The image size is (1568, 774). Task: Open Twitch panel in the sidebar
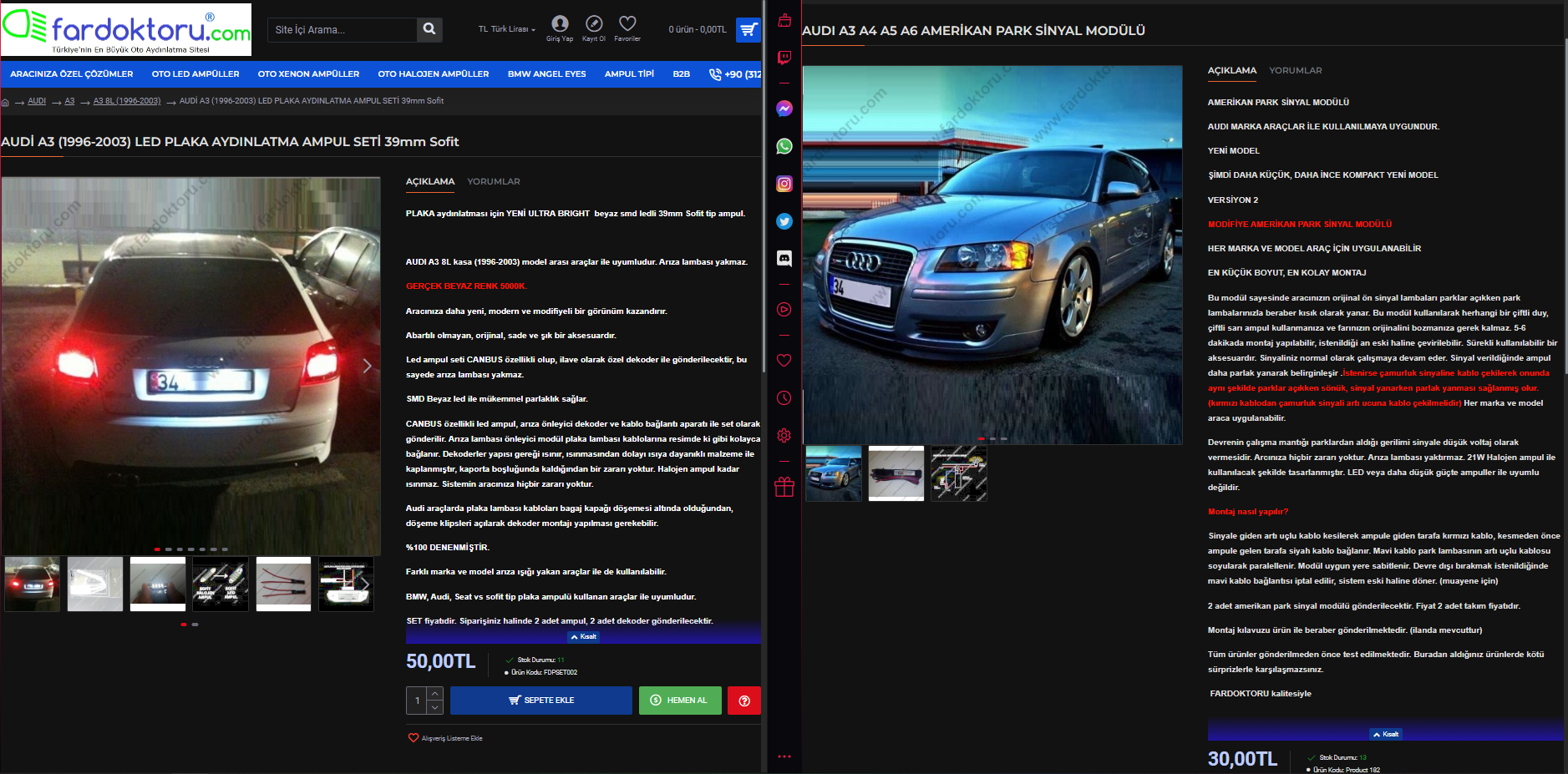point(784,58)
